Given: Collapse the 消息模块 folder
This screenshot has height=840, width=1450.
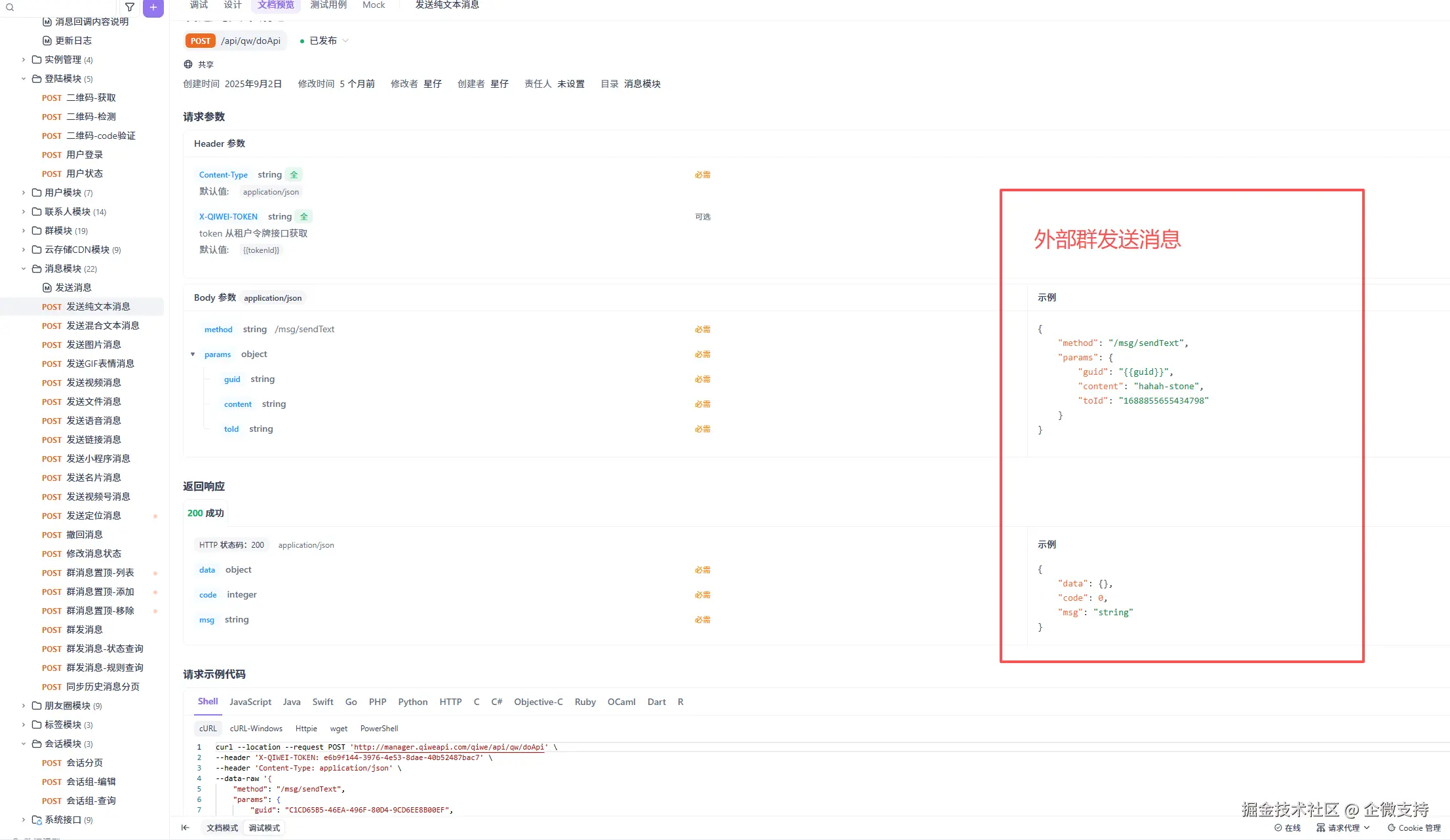Looking at the screenshot, I should tap(24, 269).
